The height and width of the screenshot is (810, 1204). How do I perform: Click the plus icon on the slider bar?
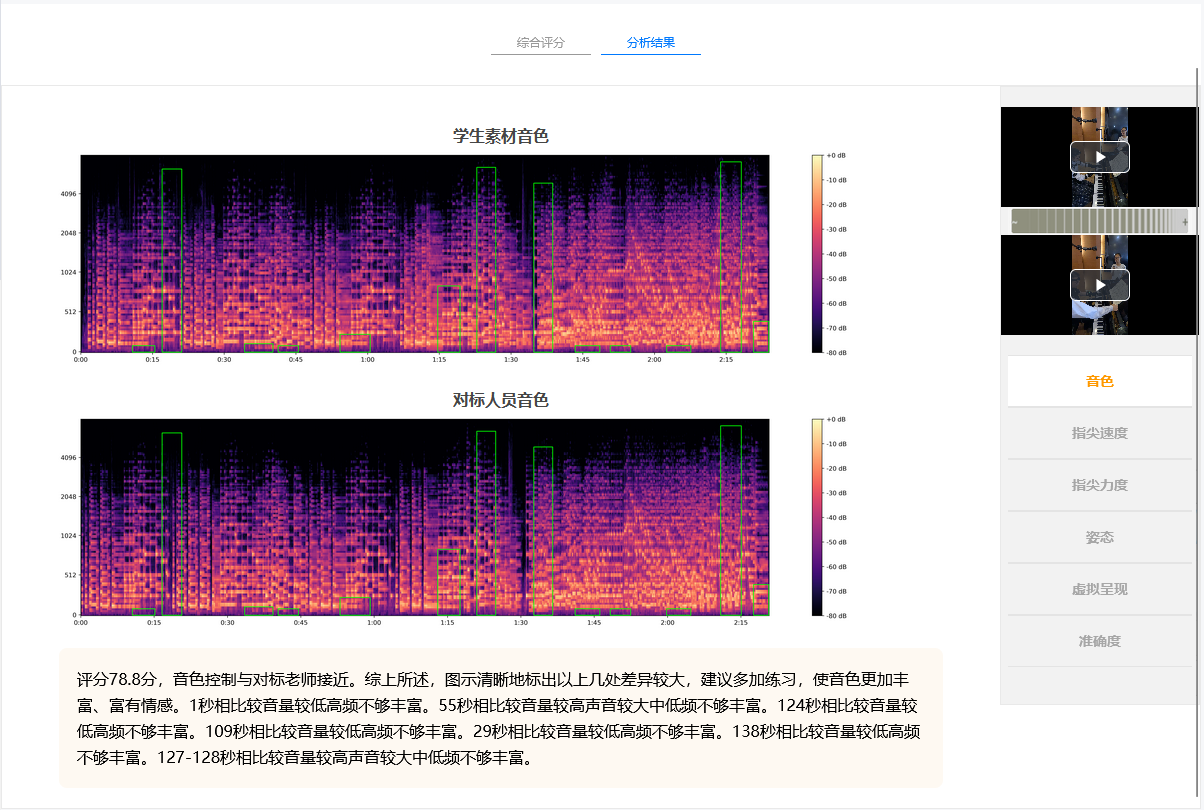coord(1185,222)
